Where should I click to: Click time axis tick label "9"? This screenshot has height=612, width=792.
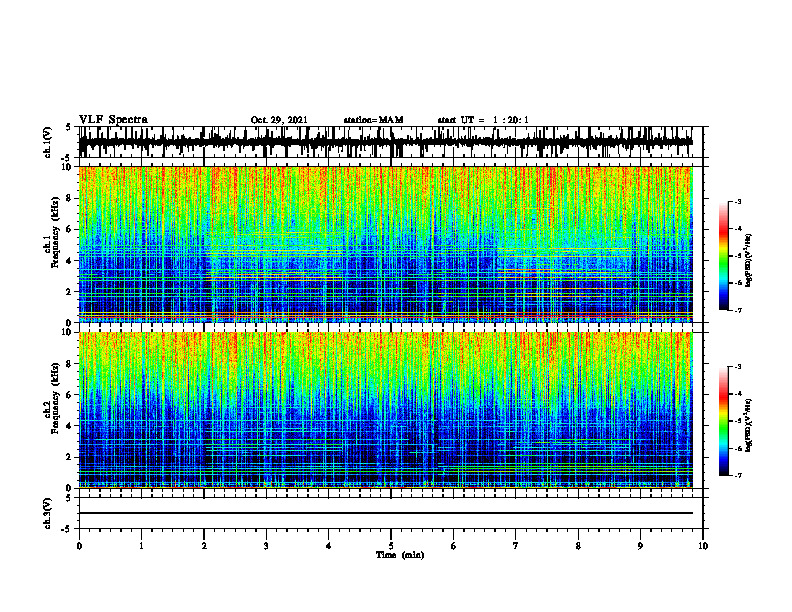pos(640,546)
